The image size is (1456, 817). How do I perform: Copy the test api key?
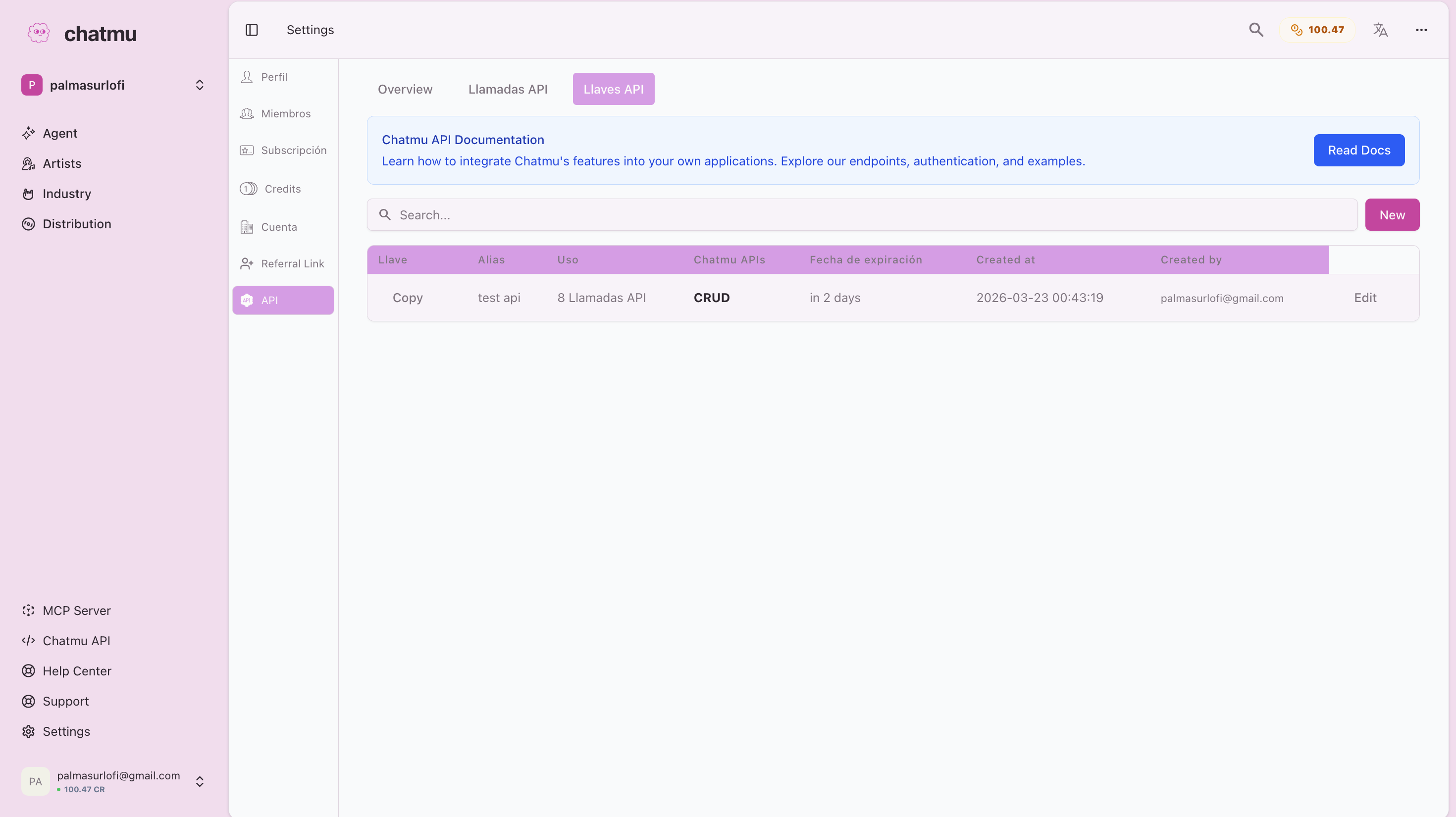(407, 298)
